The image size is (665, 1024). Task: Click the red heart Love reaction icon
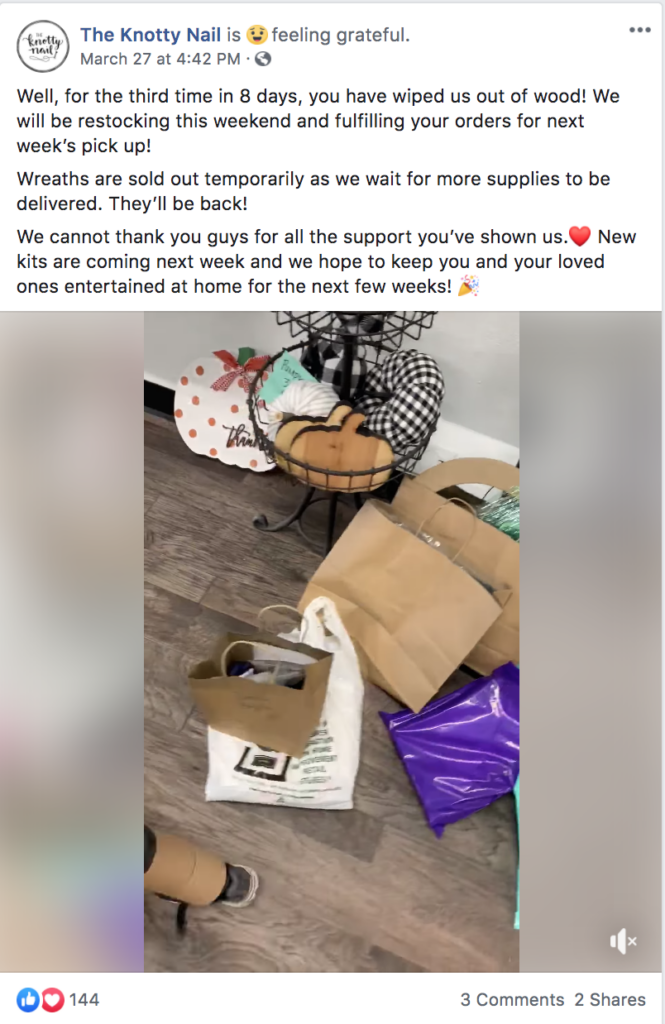[52, 999]
